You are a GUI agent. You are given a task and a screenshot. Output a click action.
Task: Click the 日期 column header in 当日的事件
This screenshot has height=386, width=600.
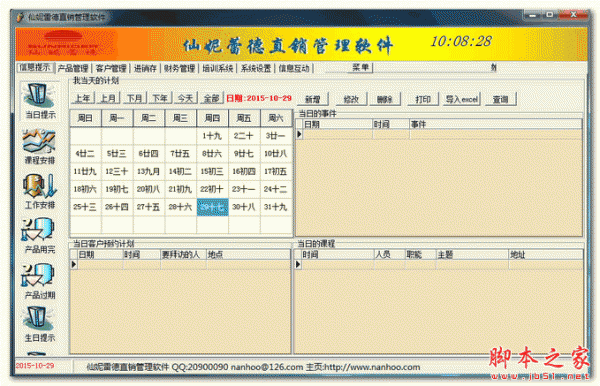338,124
